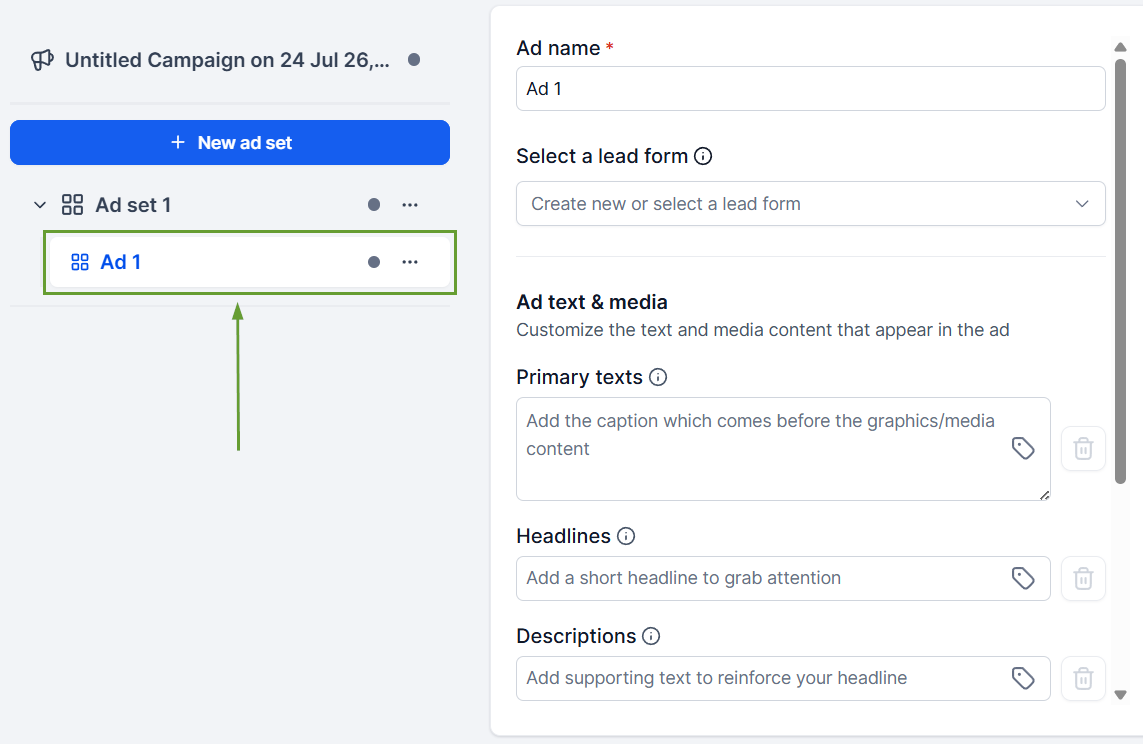Click info icon next to Descriptions

[651, 636]
